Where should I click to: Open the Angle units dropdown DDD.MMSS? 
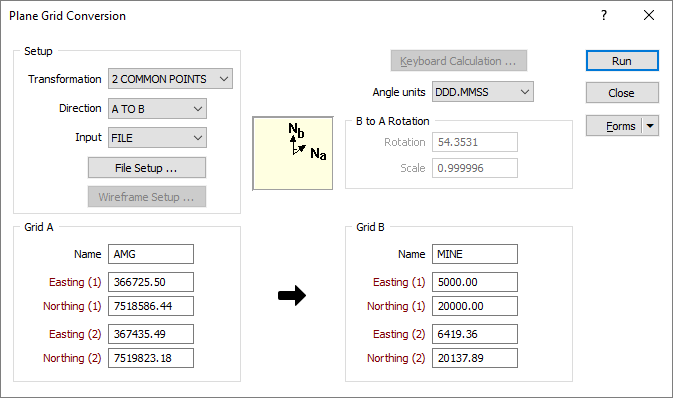[x=482, y=92]
